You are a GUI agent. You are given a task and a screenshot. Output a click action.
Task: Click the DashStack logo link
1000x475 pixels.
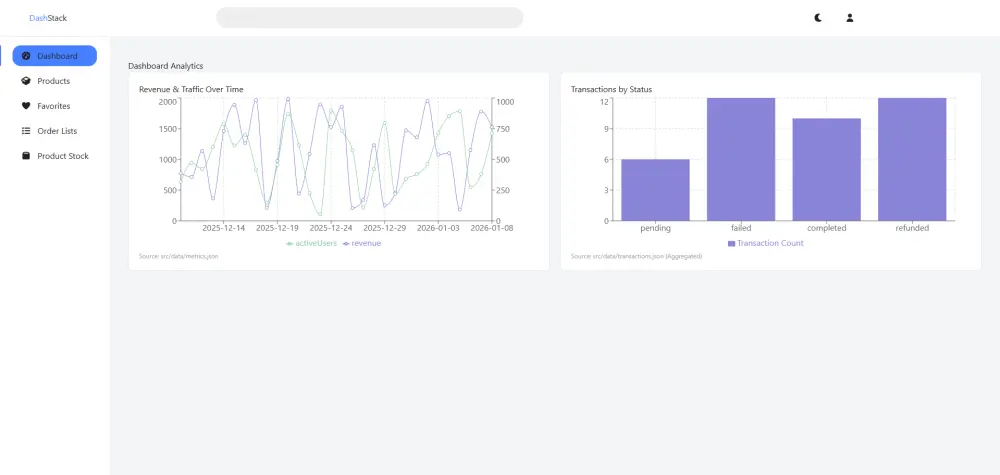click(48, 18)
